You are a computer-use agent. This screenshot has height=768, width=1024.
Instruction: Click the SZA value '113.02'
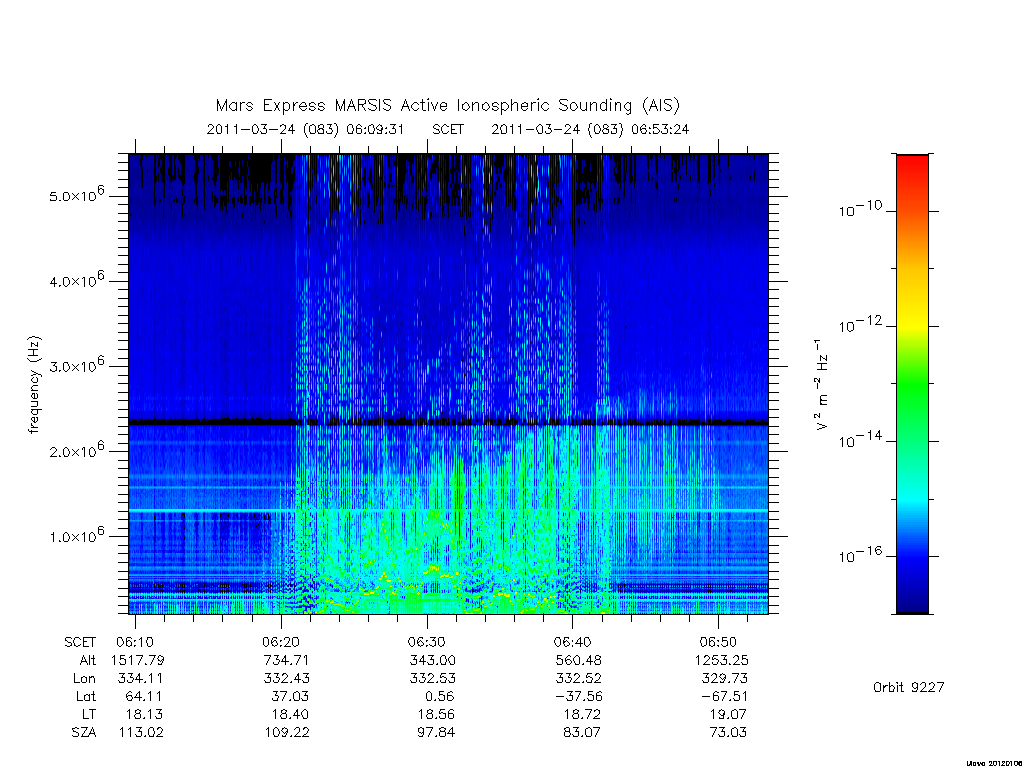click(141, 733)
